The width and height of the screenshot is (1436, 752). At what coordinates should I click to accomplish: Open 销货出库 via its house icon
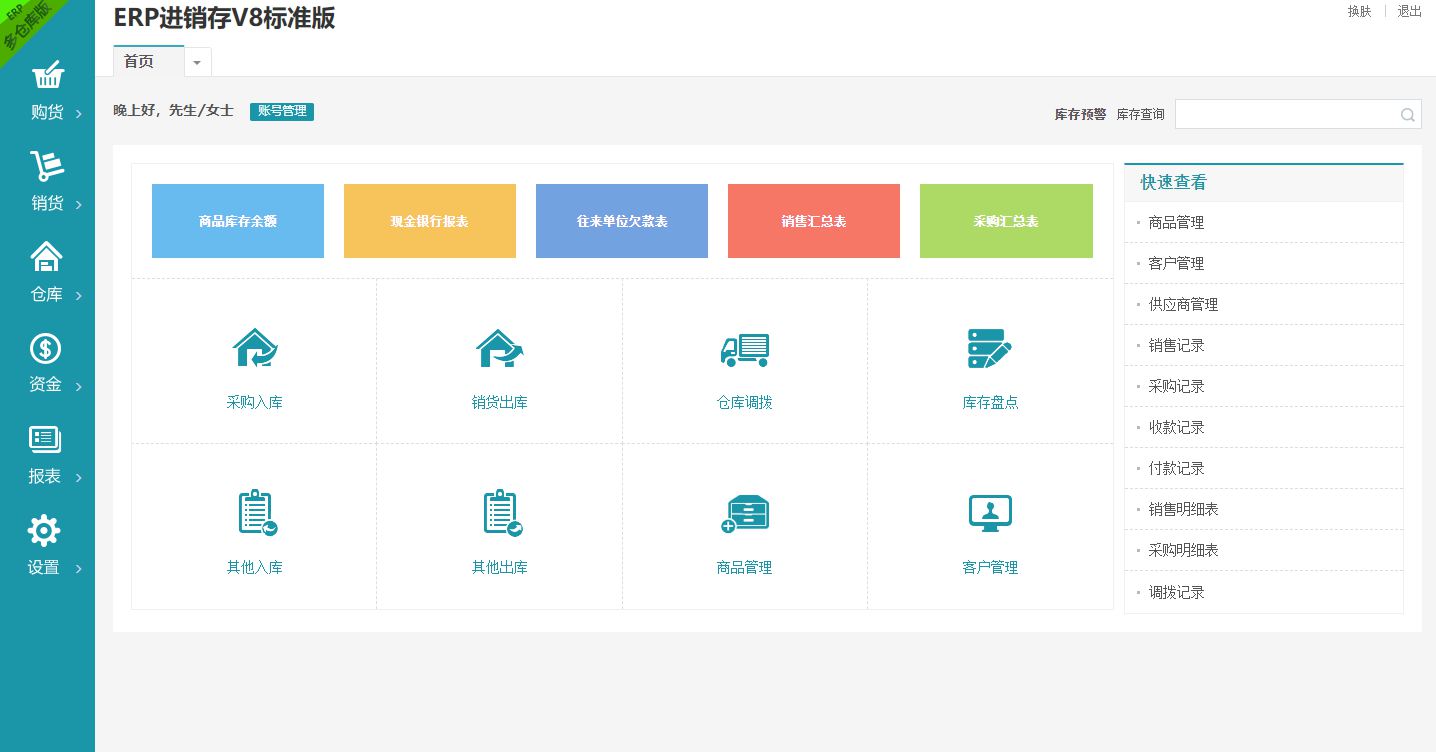click(x=499, y=349)
